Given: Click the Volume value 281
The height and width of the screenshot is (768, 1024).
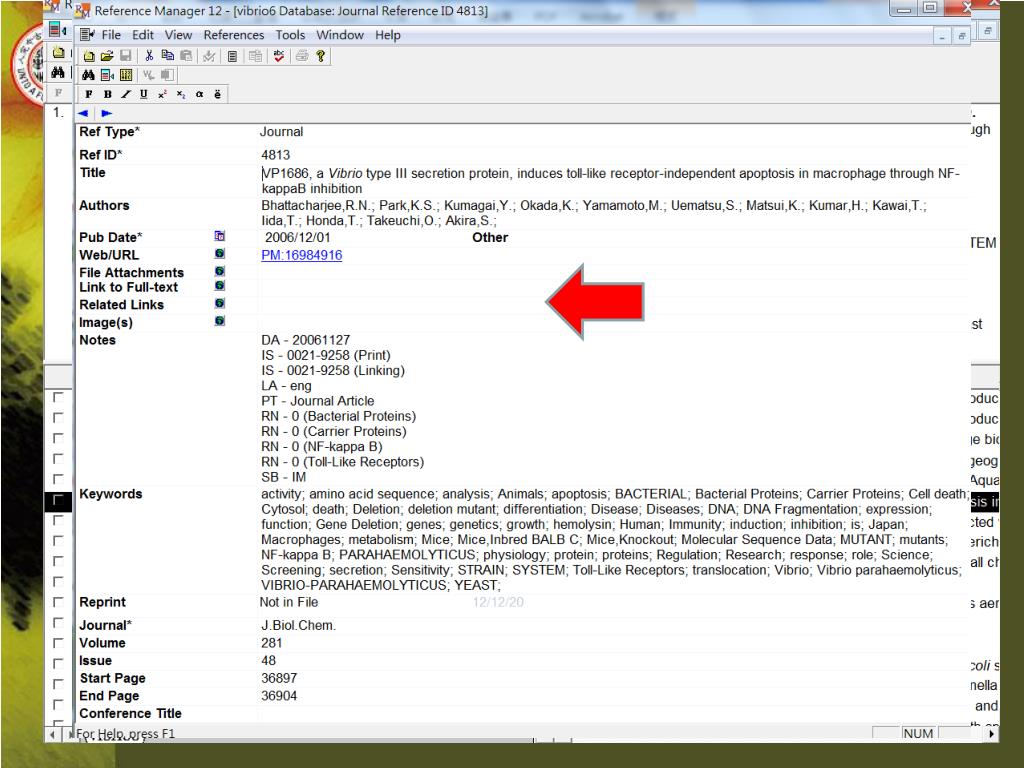Looking at the screenshot, I should [272, 643].
